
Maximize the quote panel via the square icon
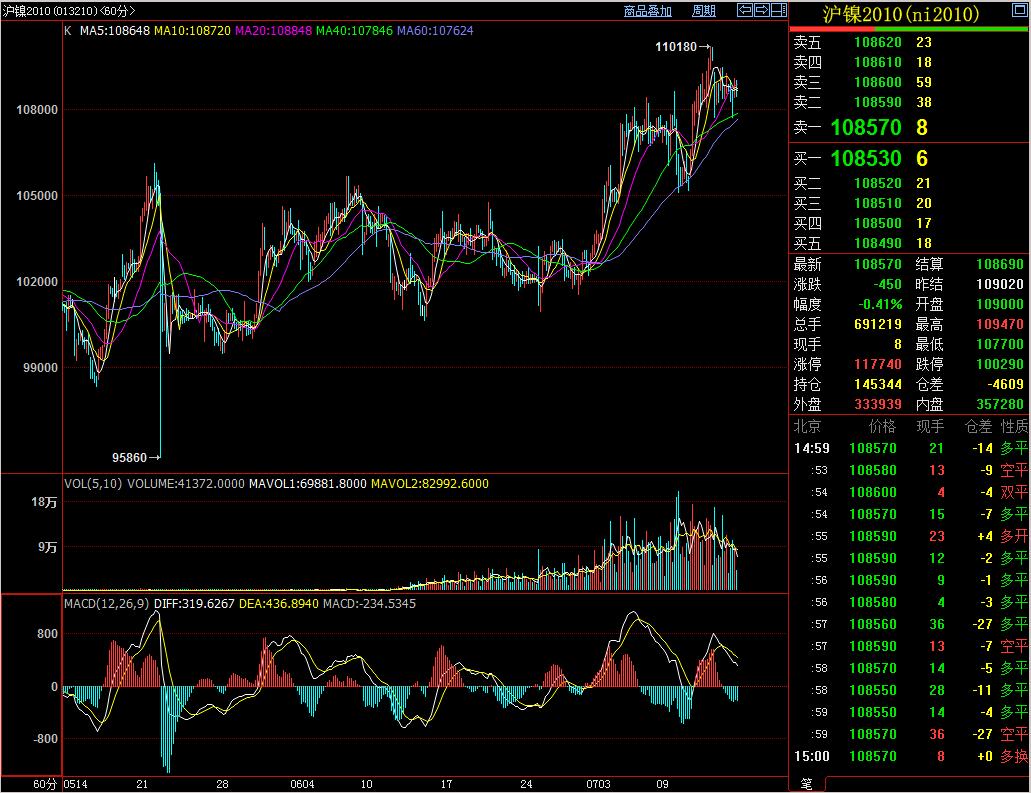click(1018, 9)
